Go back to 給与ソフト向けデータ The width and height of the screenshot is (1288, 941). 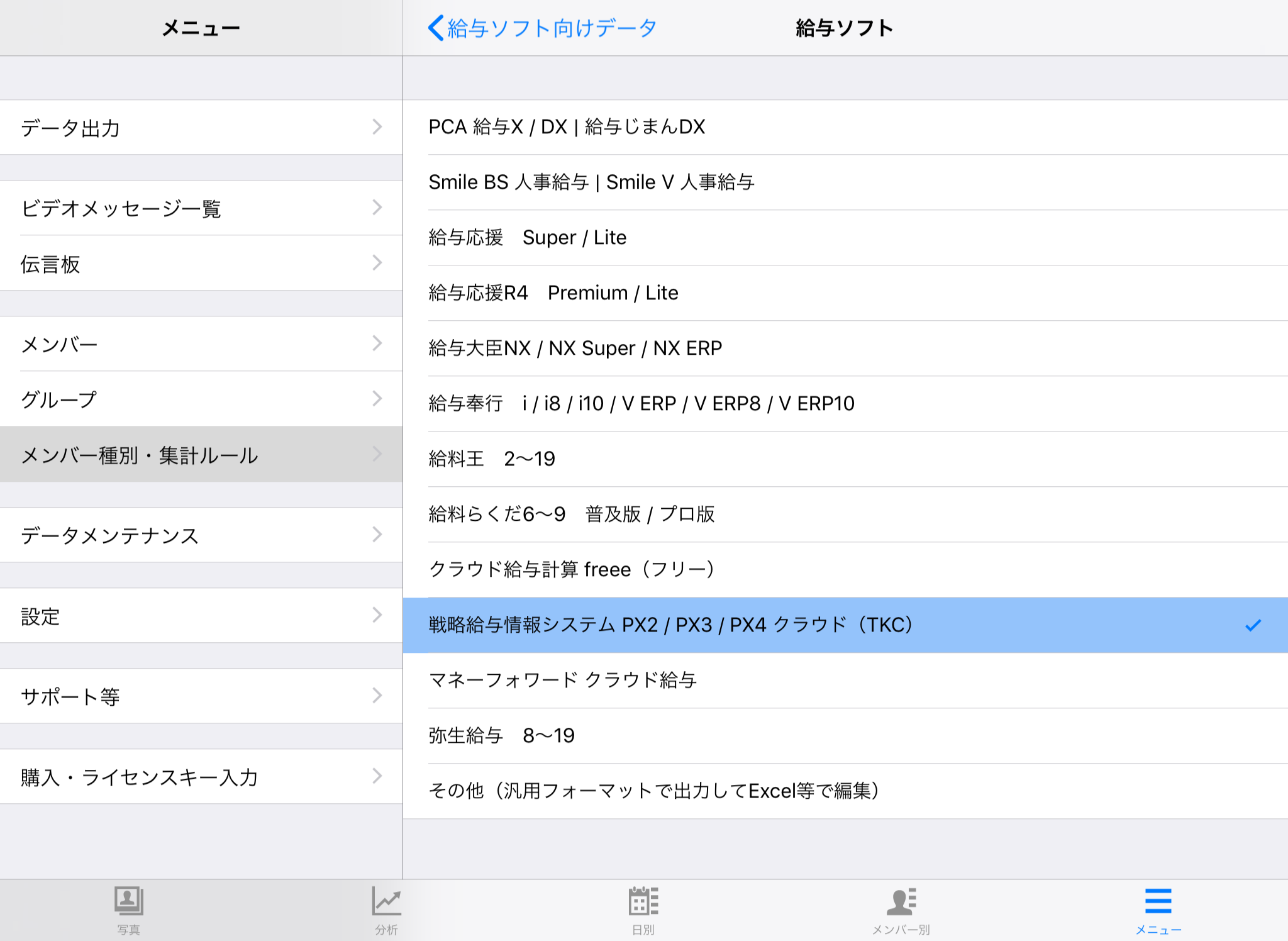point(542,28)
